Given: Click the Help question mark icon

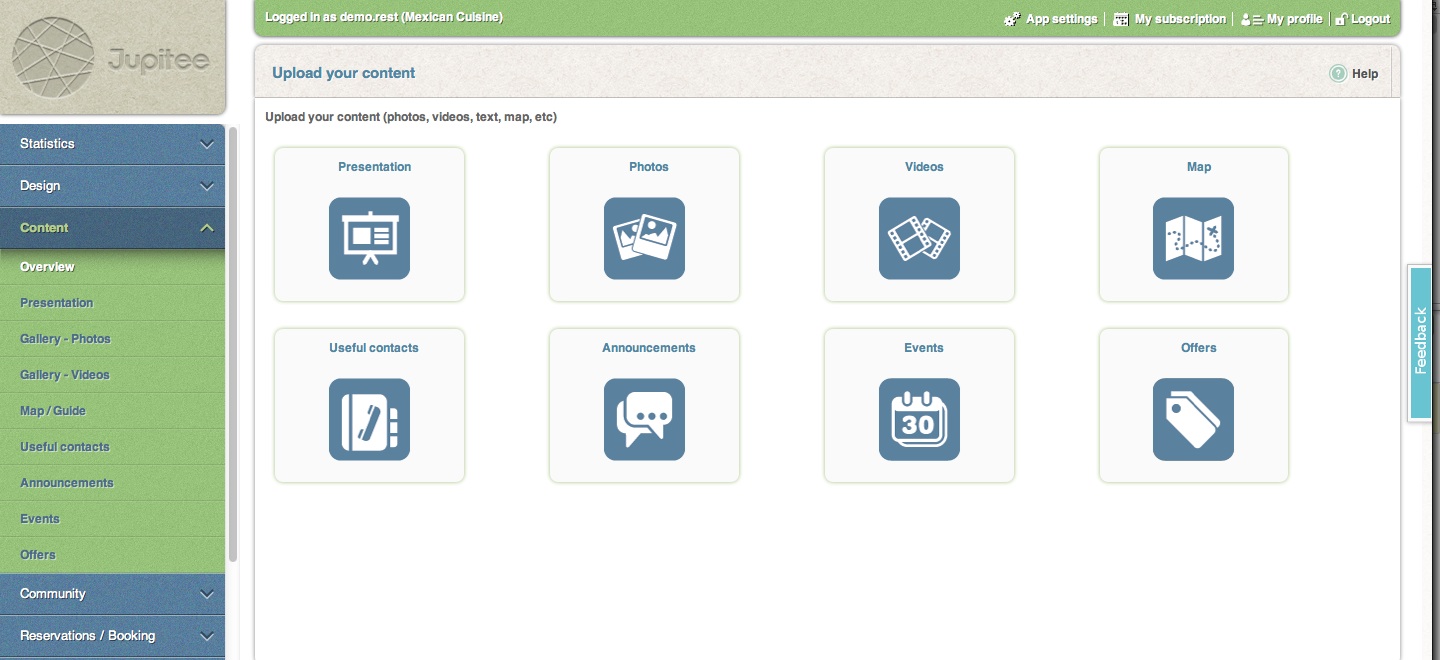Looking at the screenshot, I should coord(1338,73).
